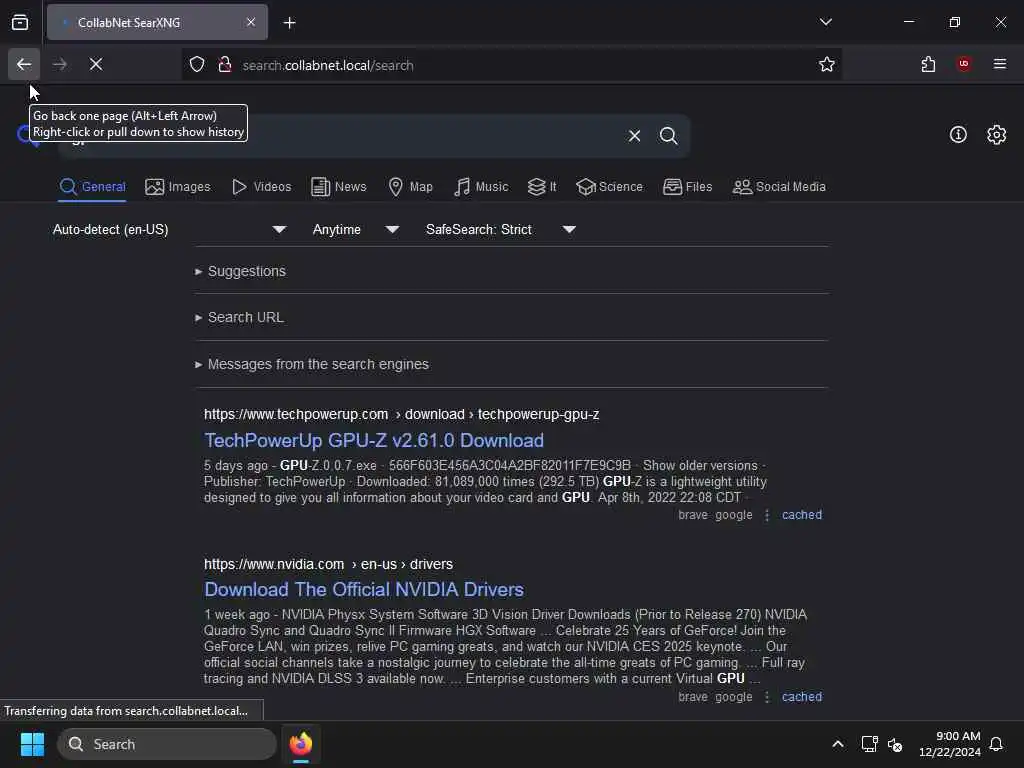1024x768 pixels.
Task: Click the forward navigation arrow
Action: 59,65
